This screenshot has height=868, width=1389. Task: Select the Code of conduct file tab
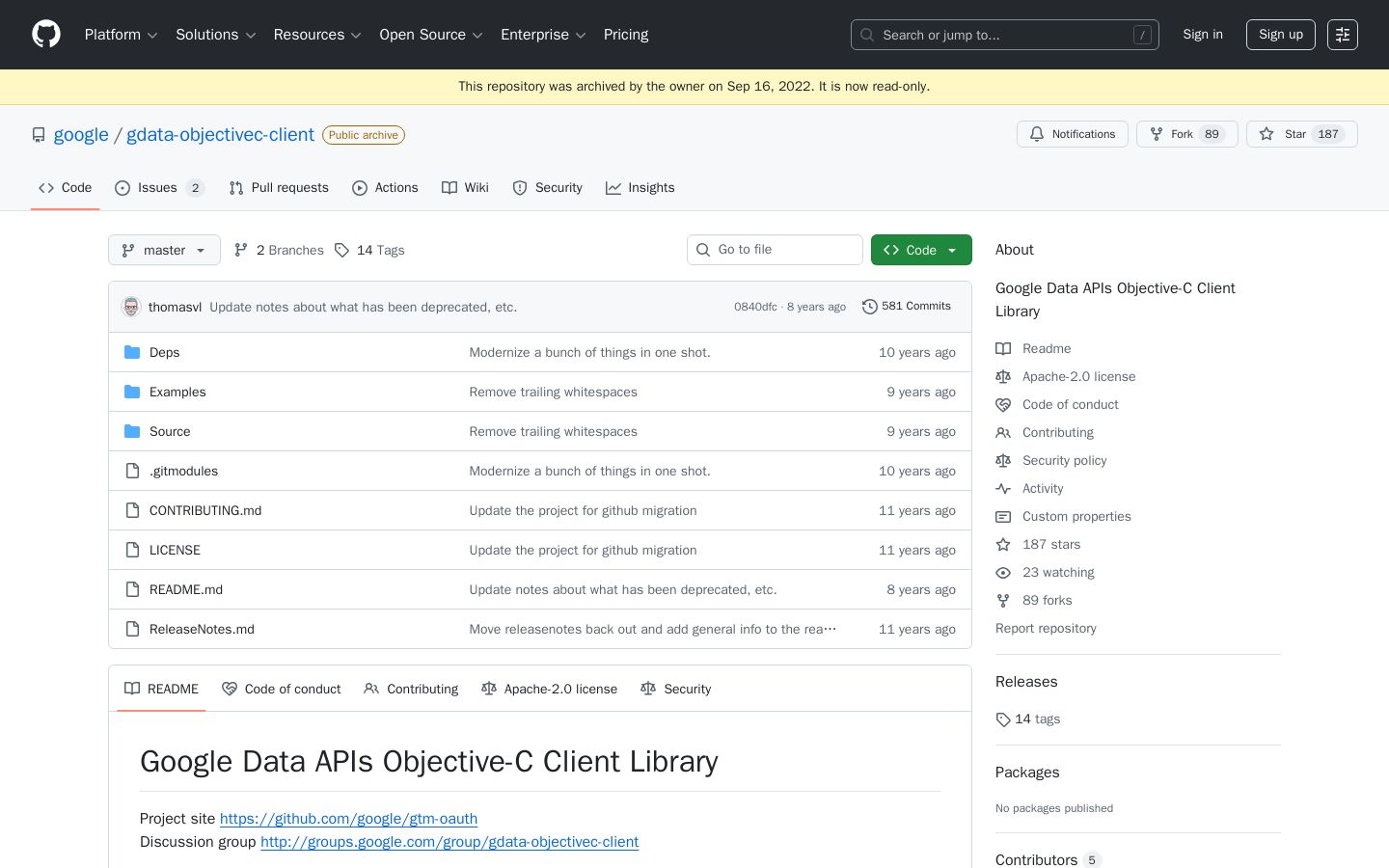pos(281,689)
